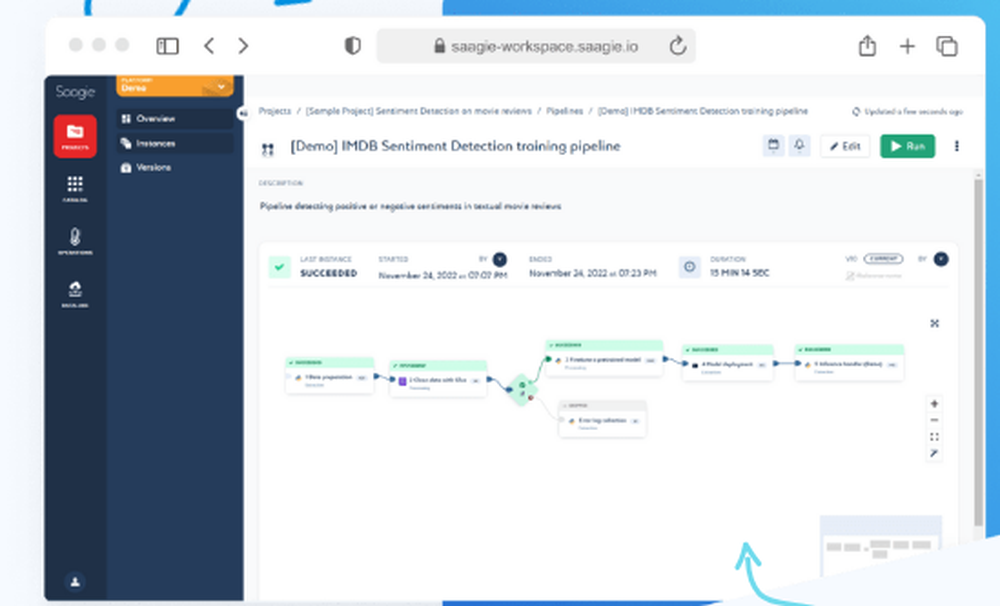Fit the pipeline graph to view

tap(934, 437)
